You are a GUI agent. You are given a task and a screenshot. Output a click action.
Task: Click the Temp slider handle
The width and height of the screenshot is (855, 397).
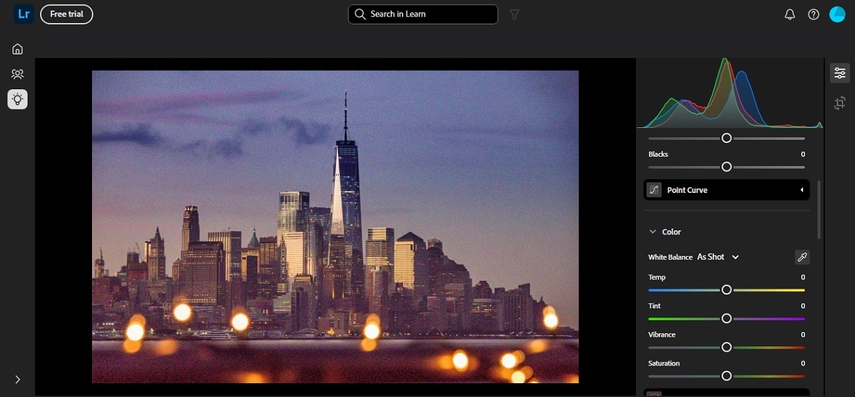coord(726,290)
